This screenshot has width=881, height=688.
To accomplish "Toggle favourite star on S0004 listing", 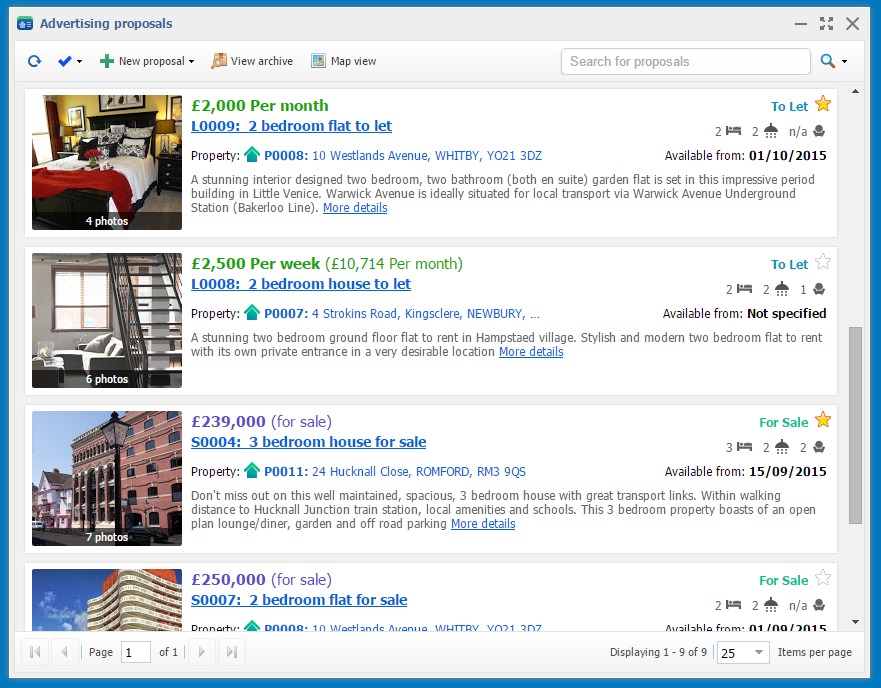I will pos(823,420).
